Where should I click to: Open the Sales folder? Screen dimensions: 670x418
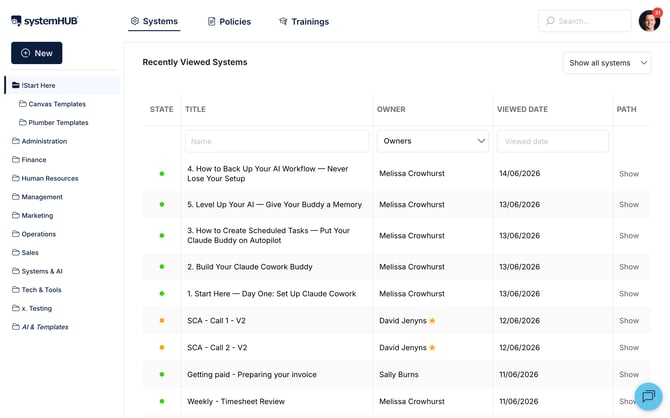pyautogui.click(x=25, y=253)
